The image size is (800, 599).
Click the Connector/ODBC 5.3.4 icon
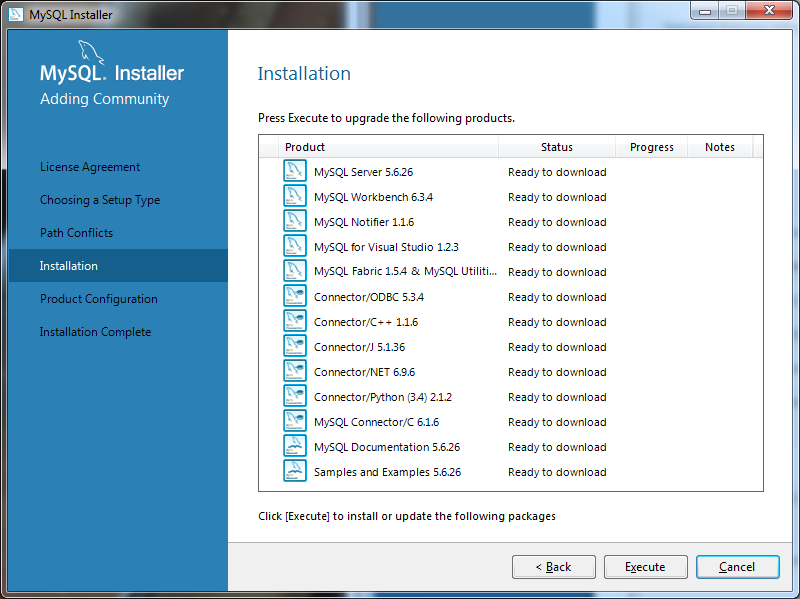[295, 296]
